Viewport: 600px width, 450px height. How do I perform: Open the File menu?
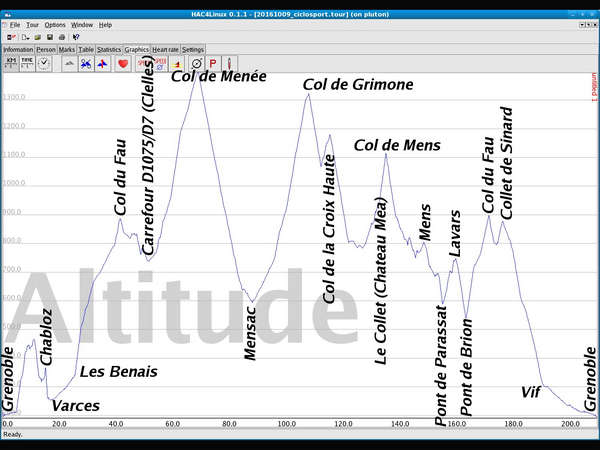[x=14, y=24]
